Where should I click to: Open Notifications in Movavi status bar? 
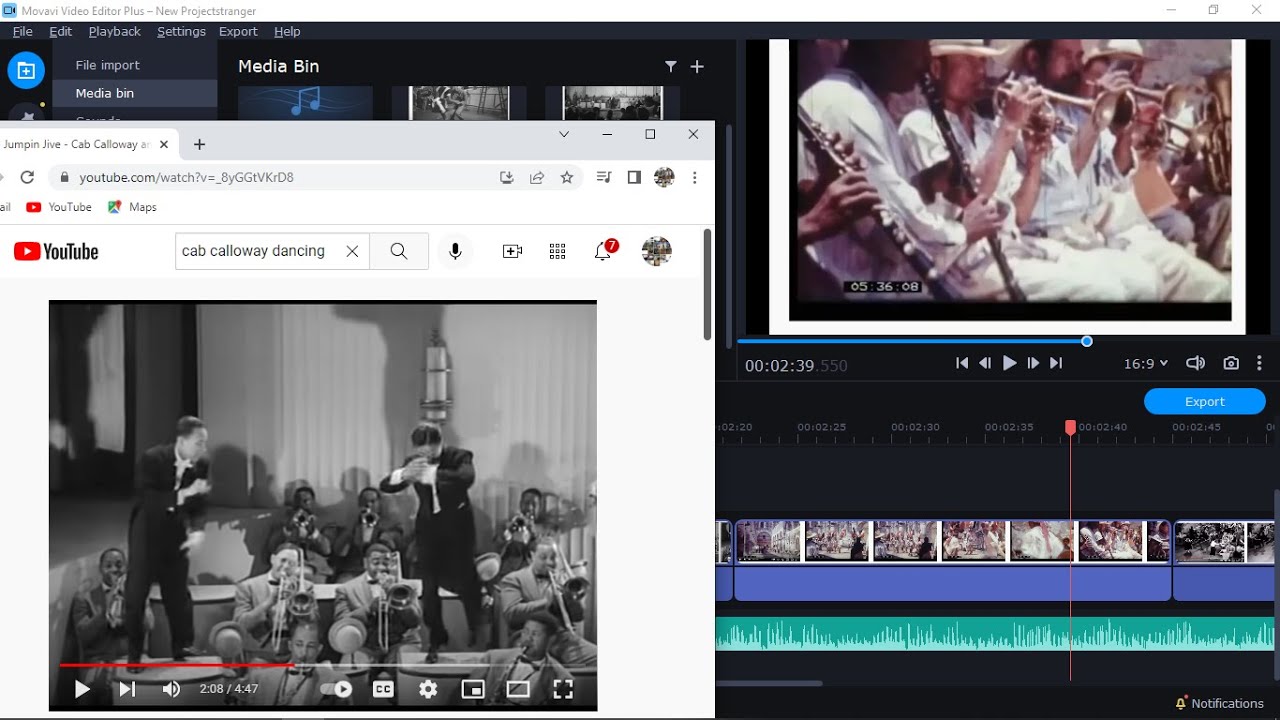pos(1219,703)
